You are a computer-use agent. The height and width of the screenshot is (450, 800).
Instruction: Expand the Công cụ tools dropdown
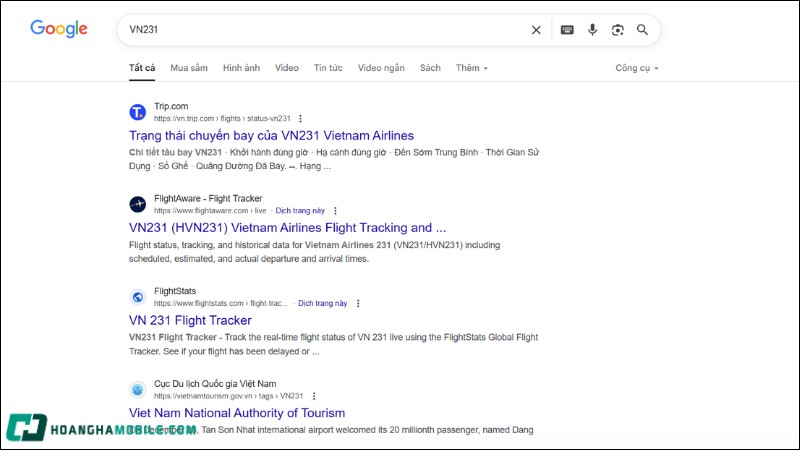click(637, 68)
